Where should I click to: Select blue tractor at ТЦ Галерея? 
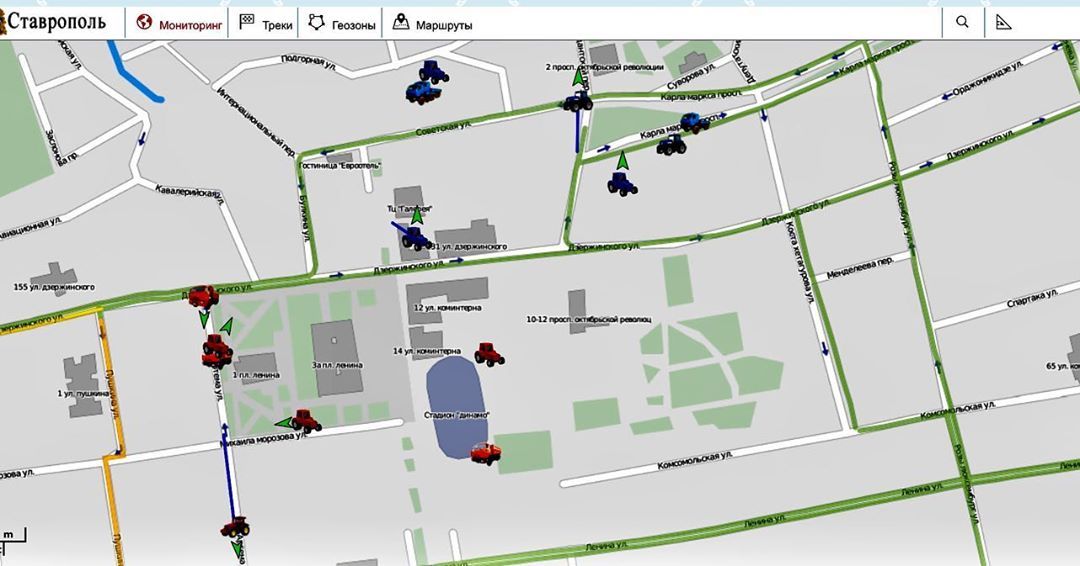tap(415, 237)
